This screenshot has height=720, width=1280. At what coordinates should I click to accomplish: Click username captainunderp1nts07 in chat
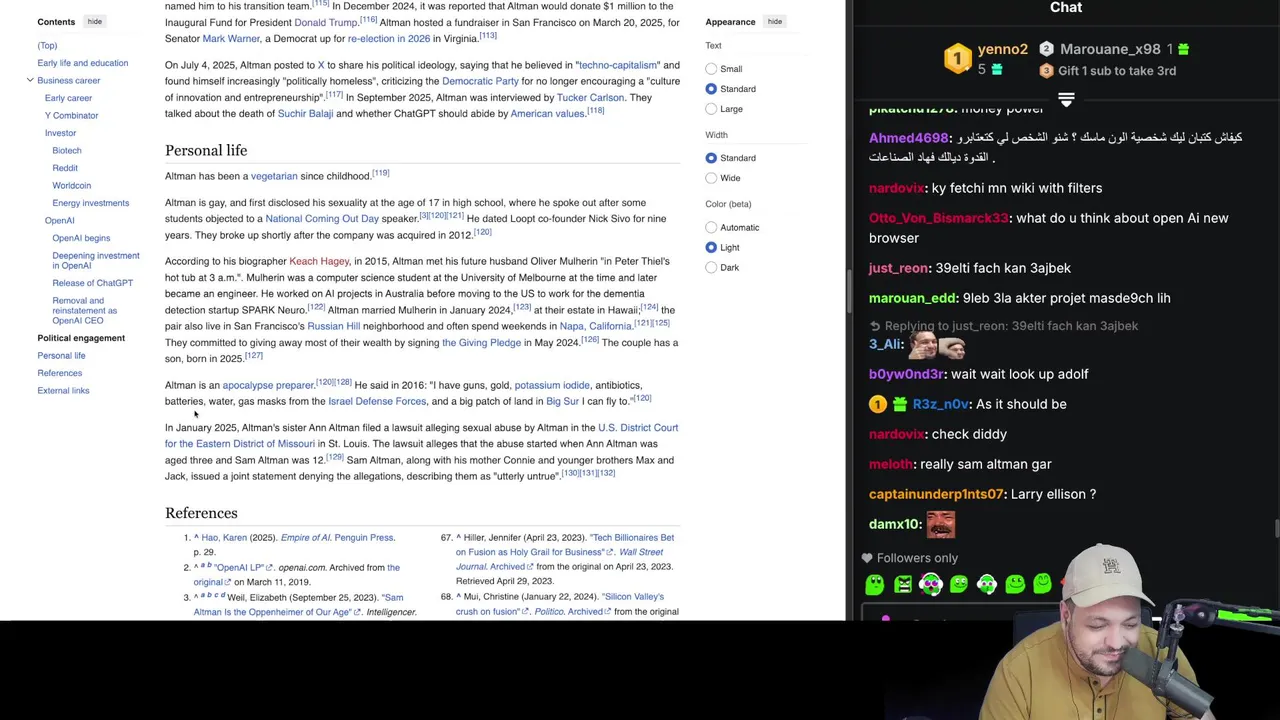pyautogui.click(x=936, y=494)
